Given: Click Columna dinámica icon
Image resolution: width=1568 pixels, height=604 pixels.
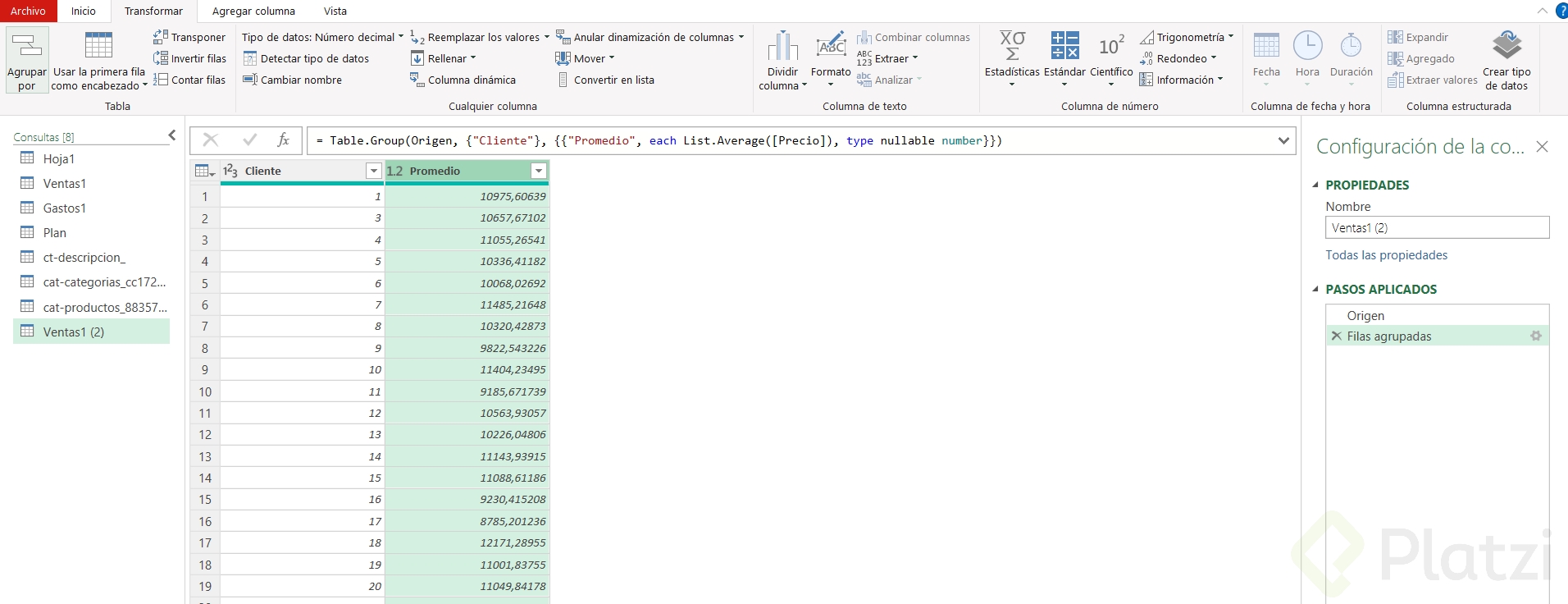Looking at the screenshot, I should click(x=417, y=80).
